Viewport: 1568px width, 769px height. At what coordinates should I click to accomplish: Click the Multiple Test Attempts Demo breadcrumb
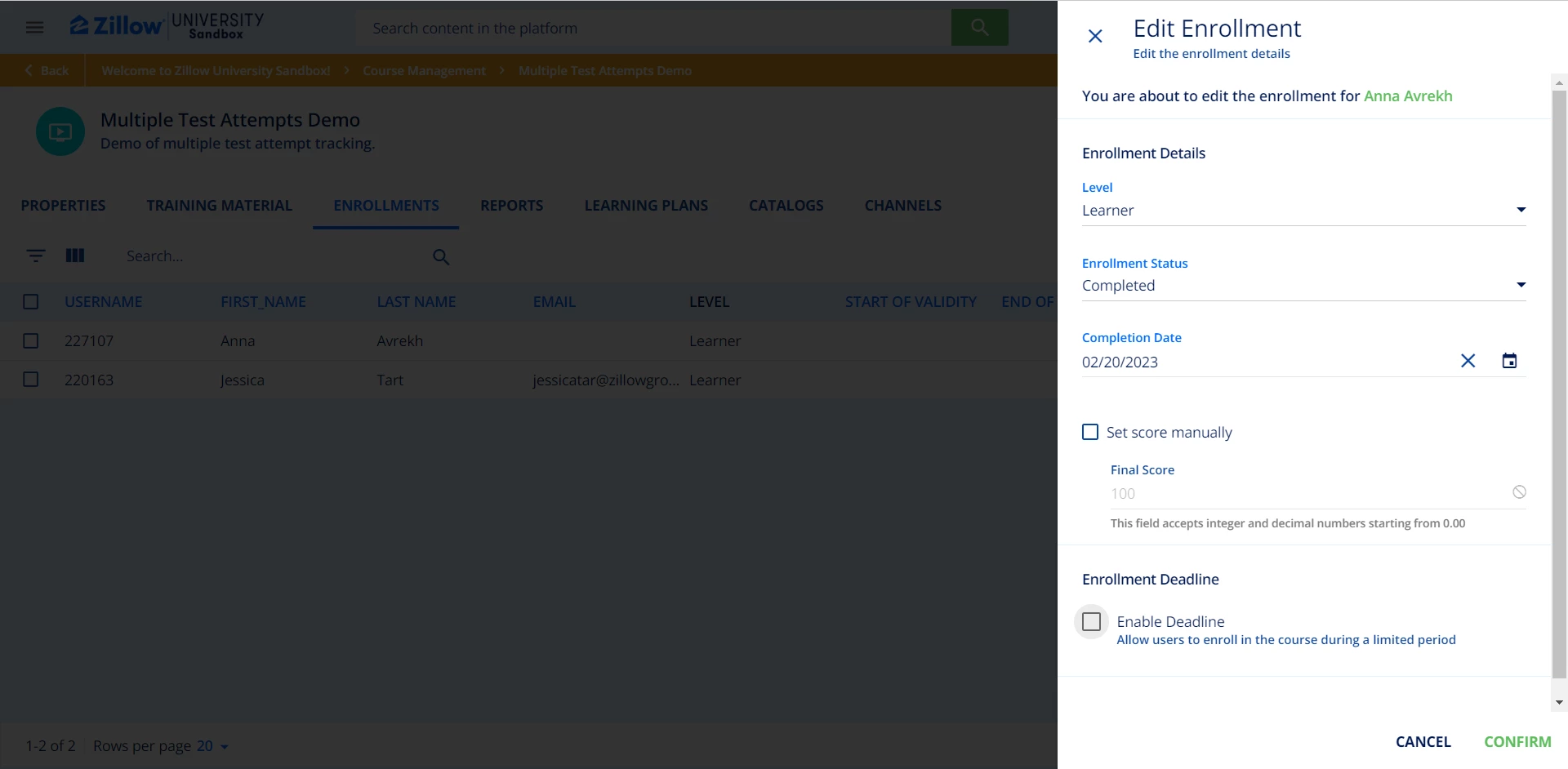[605, 71]
